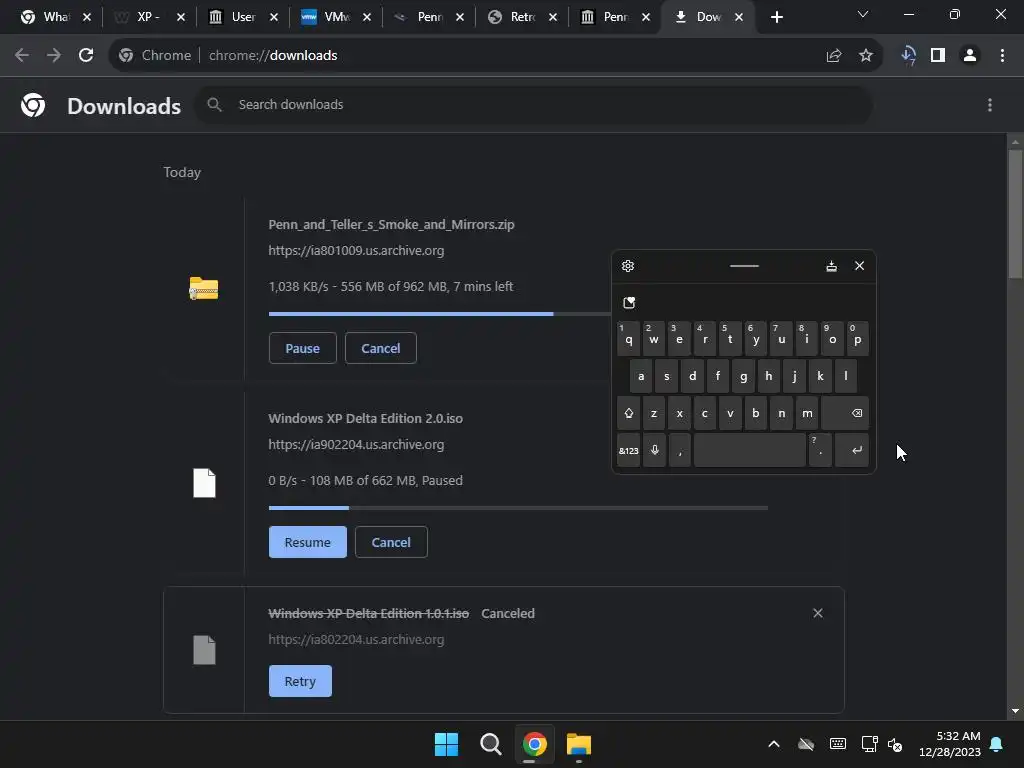Image resolution: width=1024 pixels, height=768 pixels.
Task: Tap the backspace key on touch keyboard
Action: point(845,413)
